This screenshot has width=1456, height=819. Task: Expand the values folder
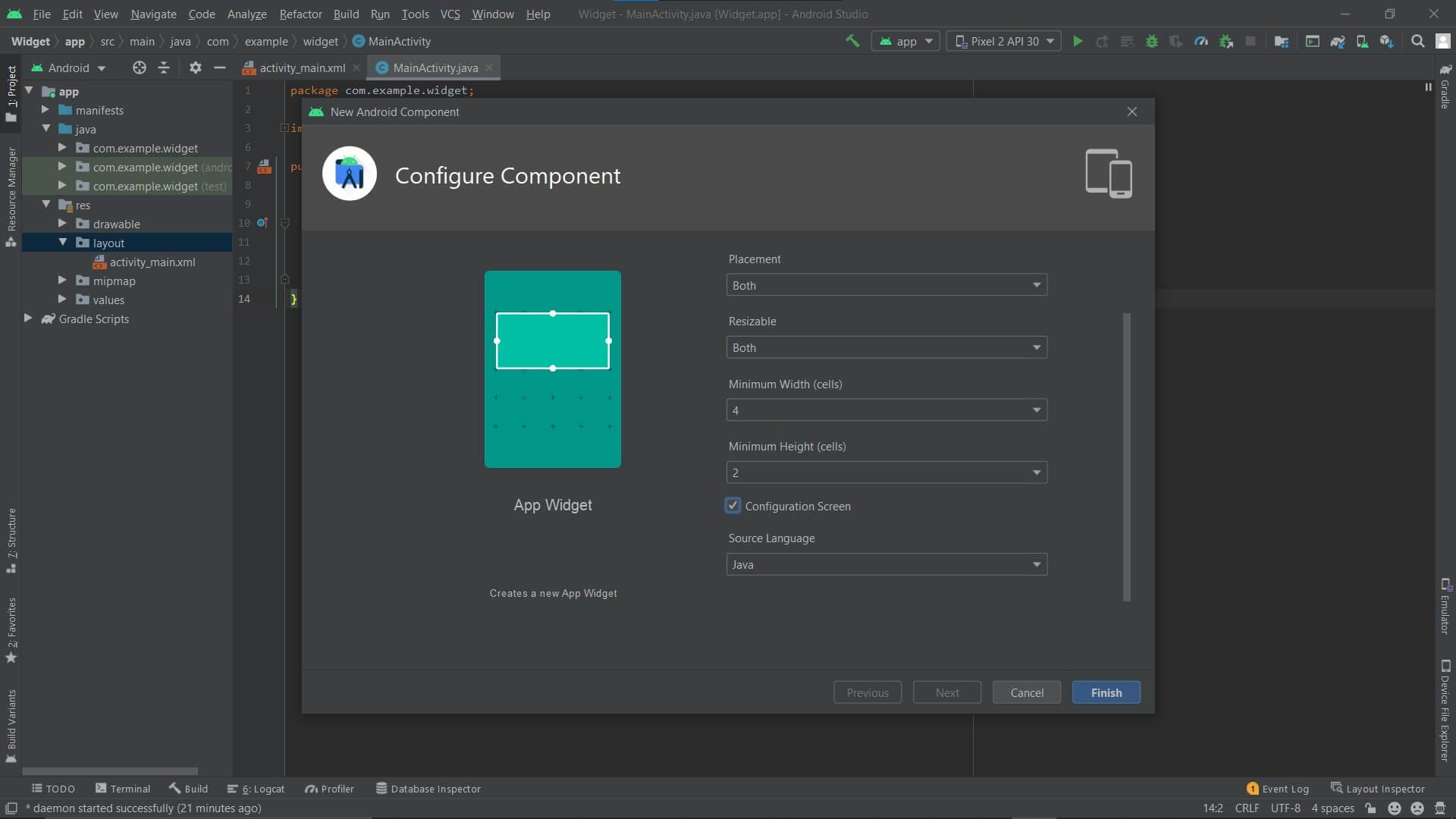click(x=62, y=300)
